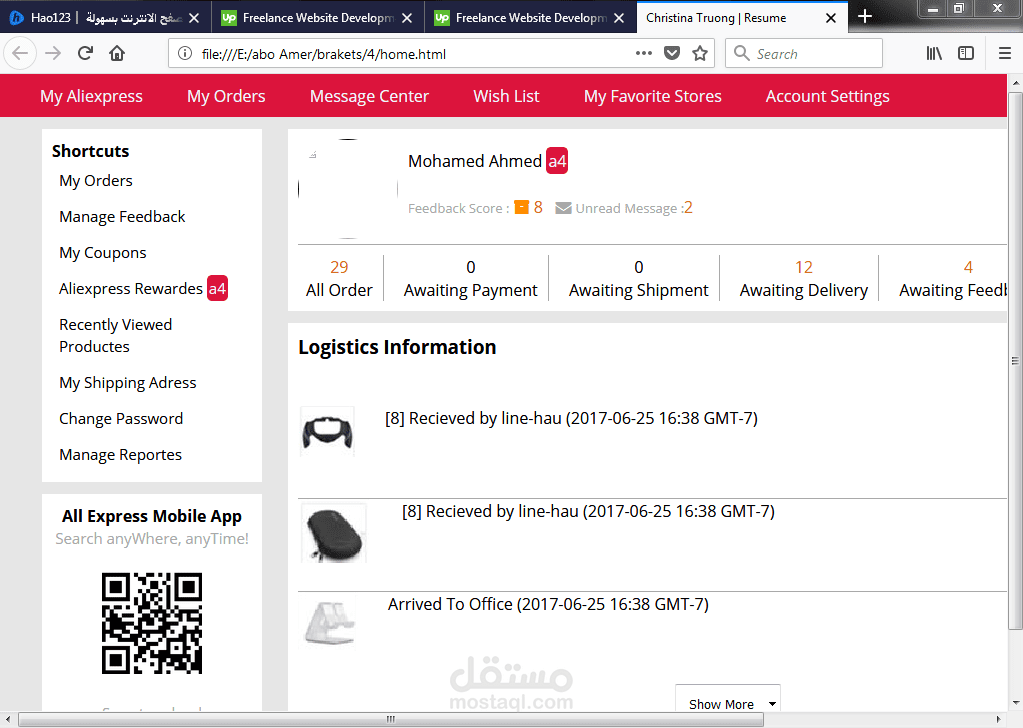Open My Favorite Stores in navbar
Viewport: 1023px width, 728px height.
tap(652, 96)
